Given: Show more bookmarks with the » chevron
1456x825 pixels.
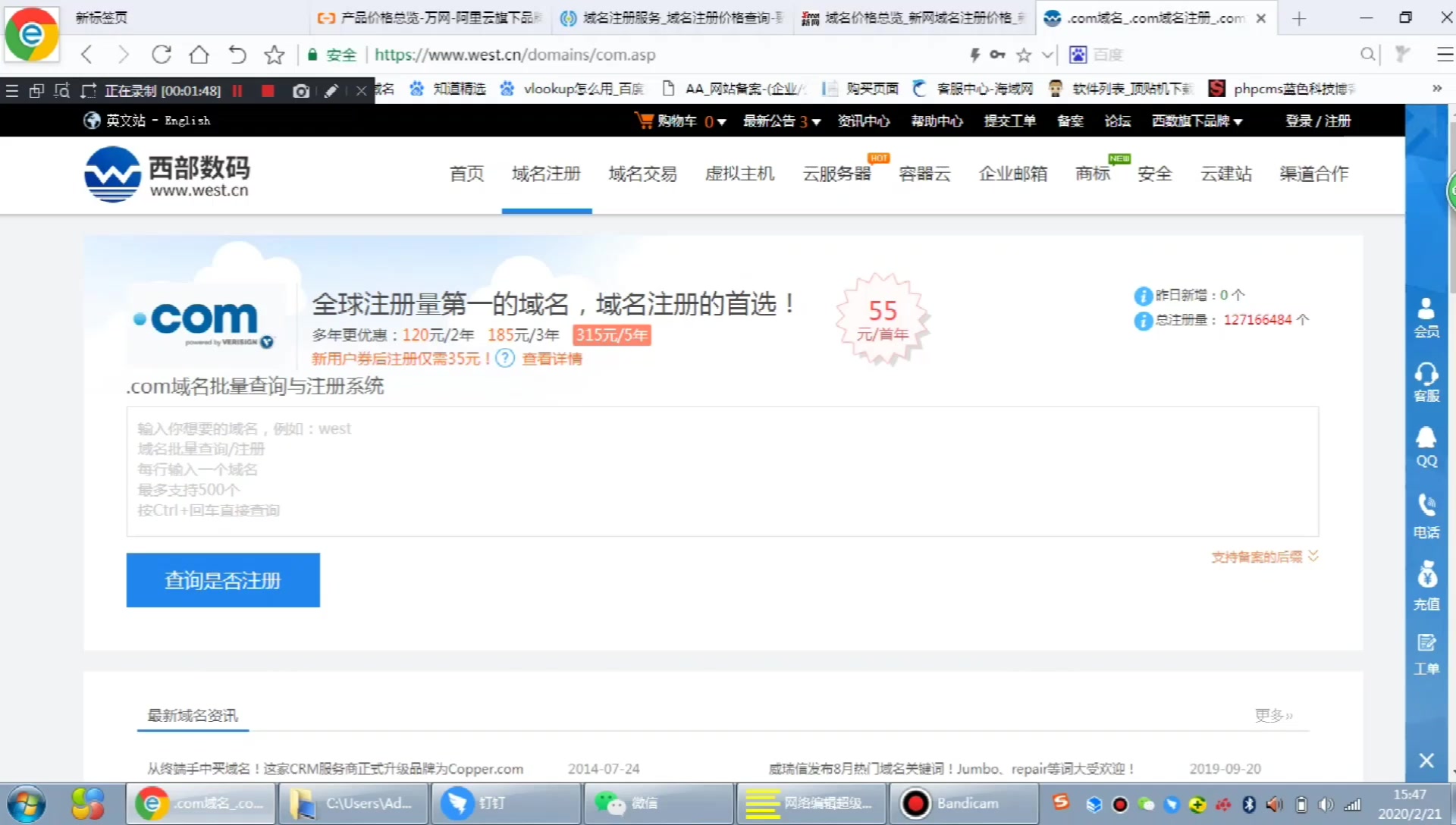Looking at the screenshot, I should (x=1436, y=89).
